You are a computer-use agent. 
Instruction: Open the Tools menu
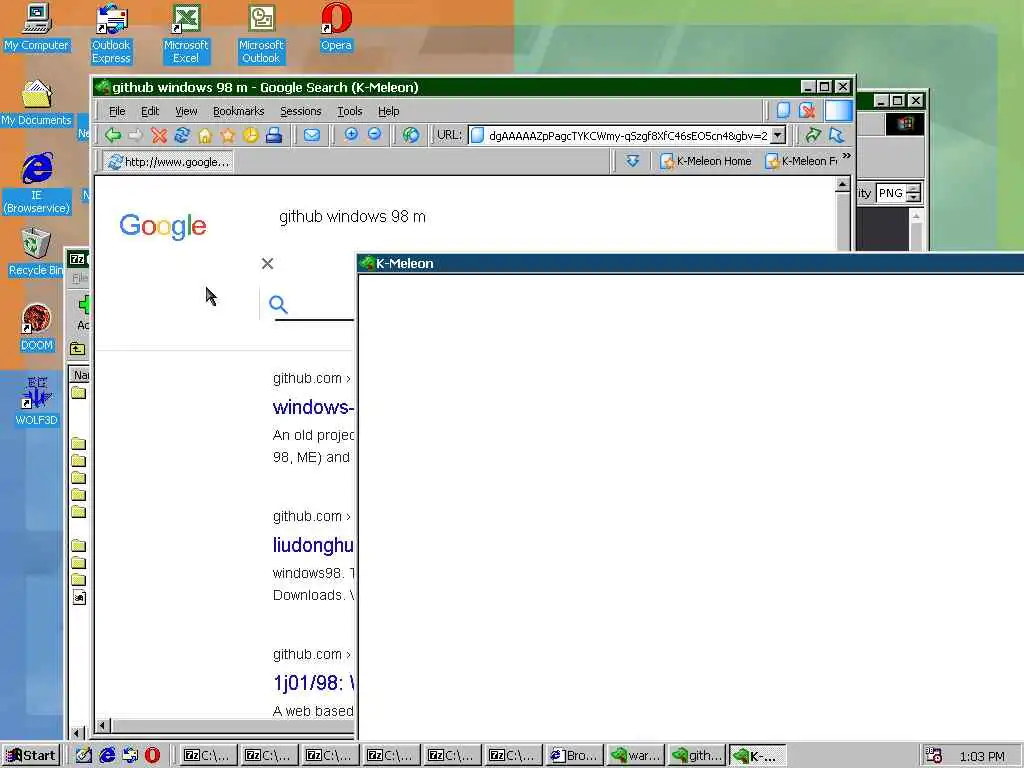pos(349,111)
